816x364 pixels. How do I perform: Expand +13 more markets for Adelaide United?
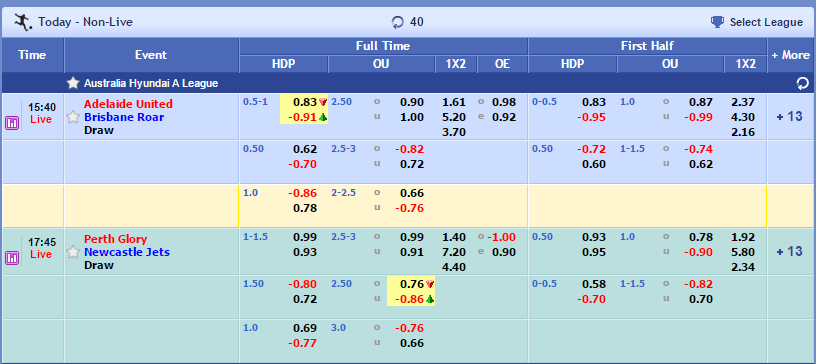coord(789,117)
